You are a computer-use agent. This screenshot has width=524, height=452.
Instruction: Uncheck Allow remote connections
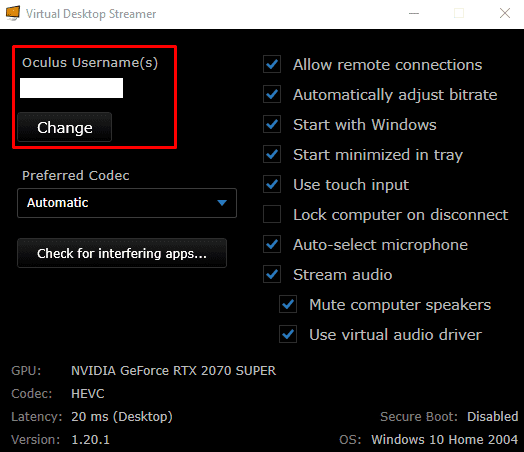click(x=272, y=64)
